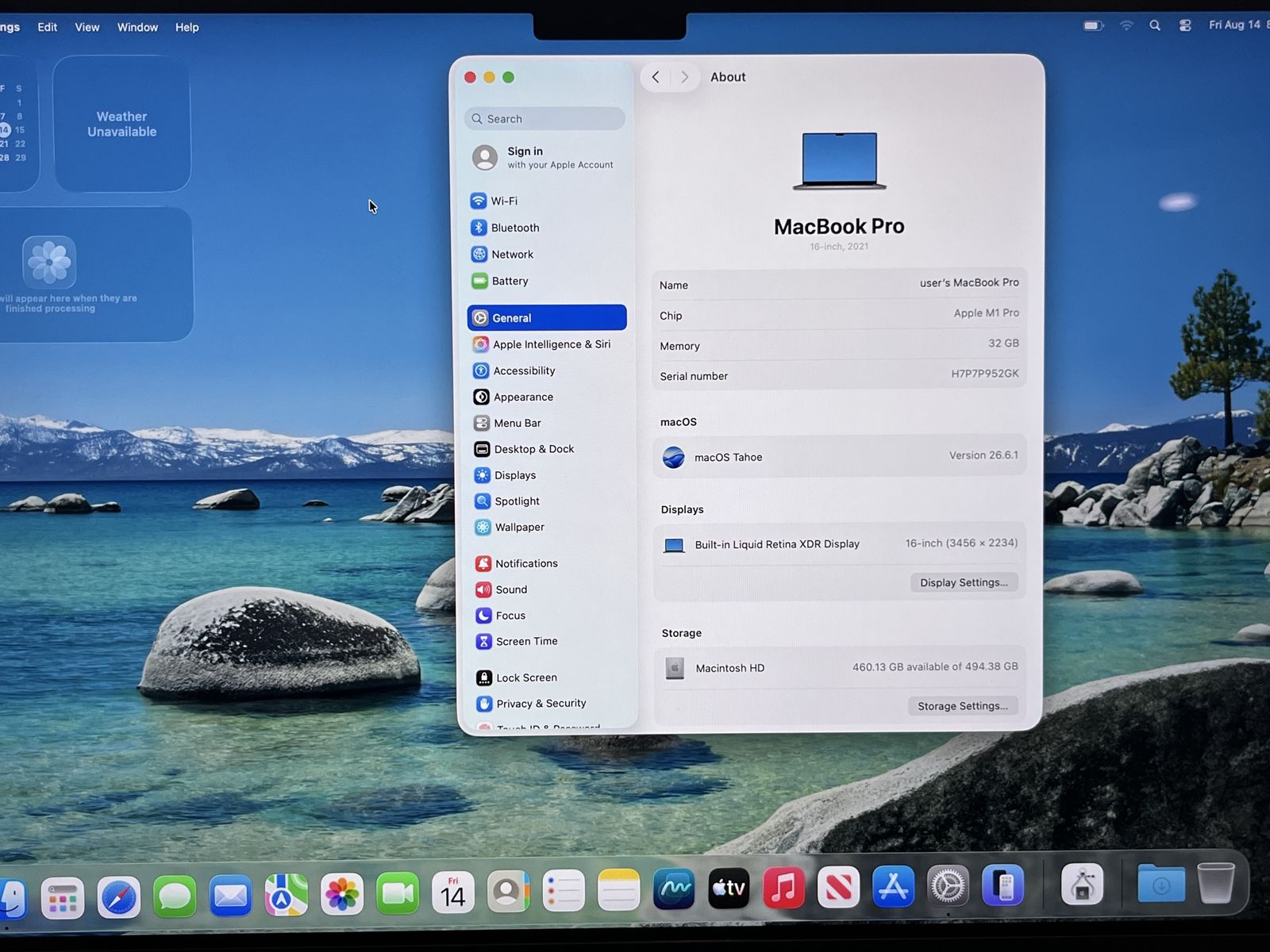Open the Photos app in the Dock
Image resolution: width=1270 pixels, height=952 pixels.
pyautogui.click(x=342, y=895)
